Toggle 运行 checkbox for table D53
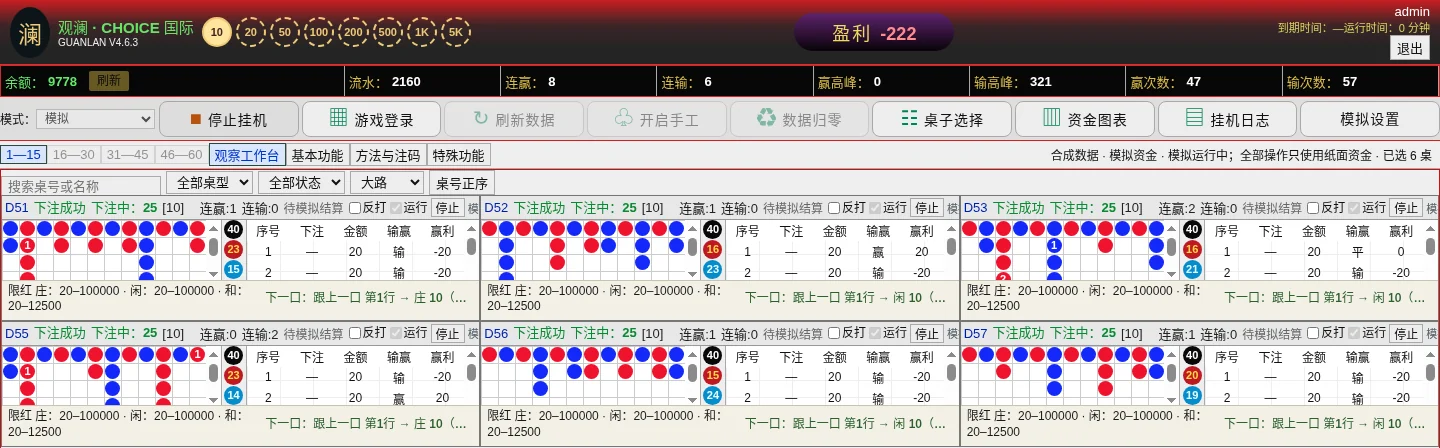 tap(1354, 208)
